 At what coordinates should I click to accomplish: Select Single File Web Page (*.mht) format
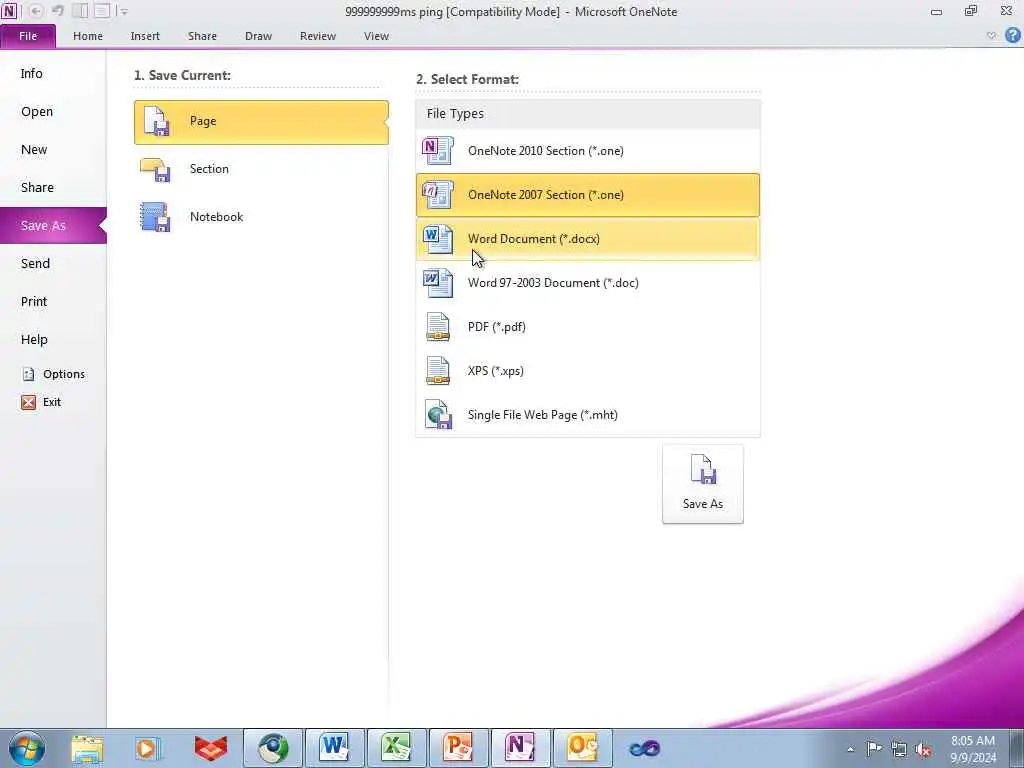(x=588, y=415)
